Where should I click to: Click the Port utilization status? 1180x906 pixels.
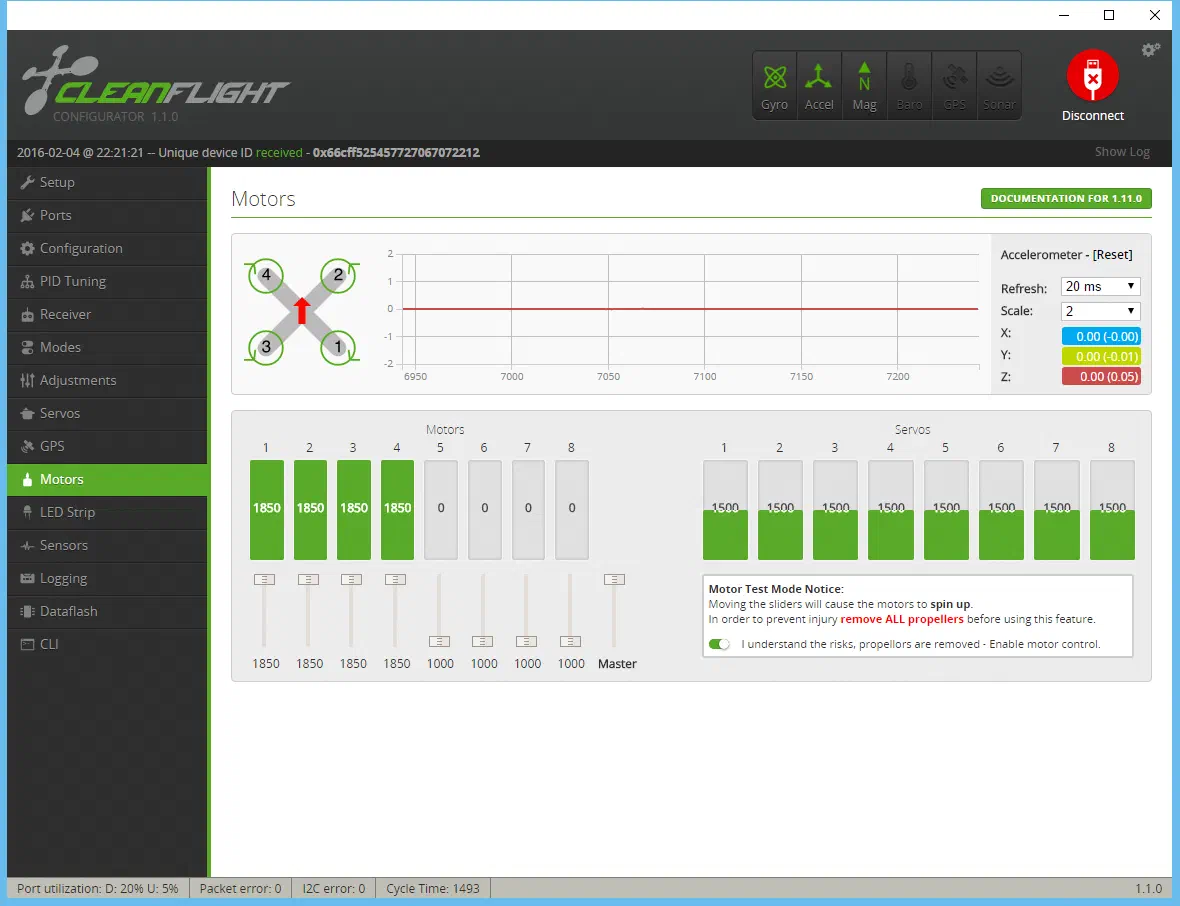[x=98, y=889]
